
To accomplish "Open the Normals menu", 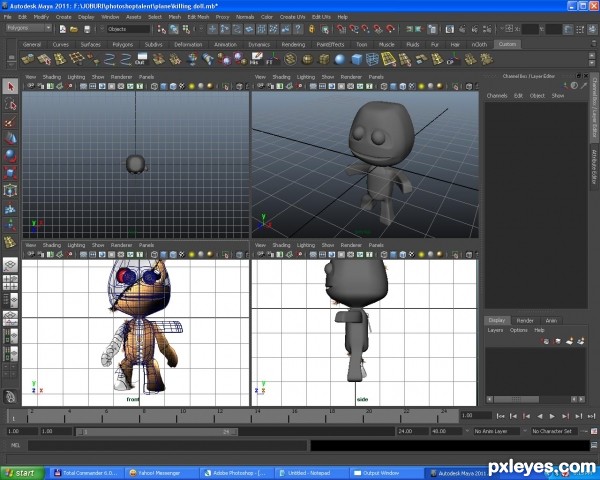I will [x=245, y=17].
